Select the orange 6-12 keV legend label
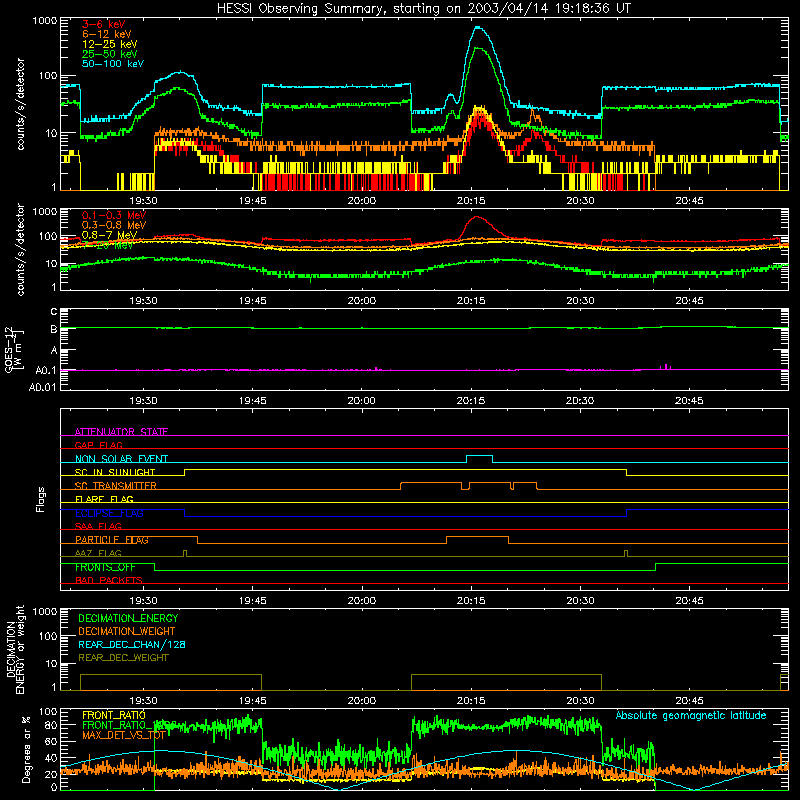 107,34
